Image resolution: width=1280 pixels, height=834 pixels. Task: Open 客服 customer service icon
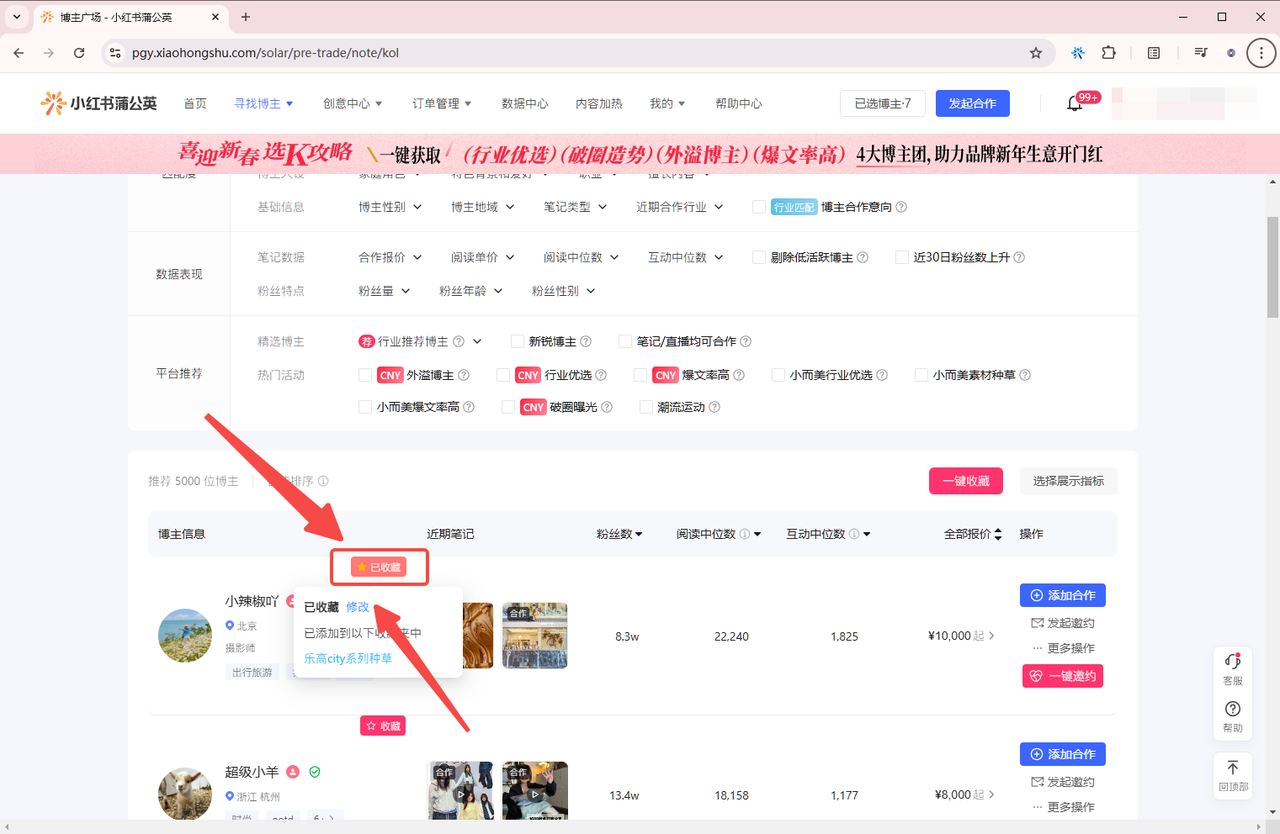point(1232,663)
